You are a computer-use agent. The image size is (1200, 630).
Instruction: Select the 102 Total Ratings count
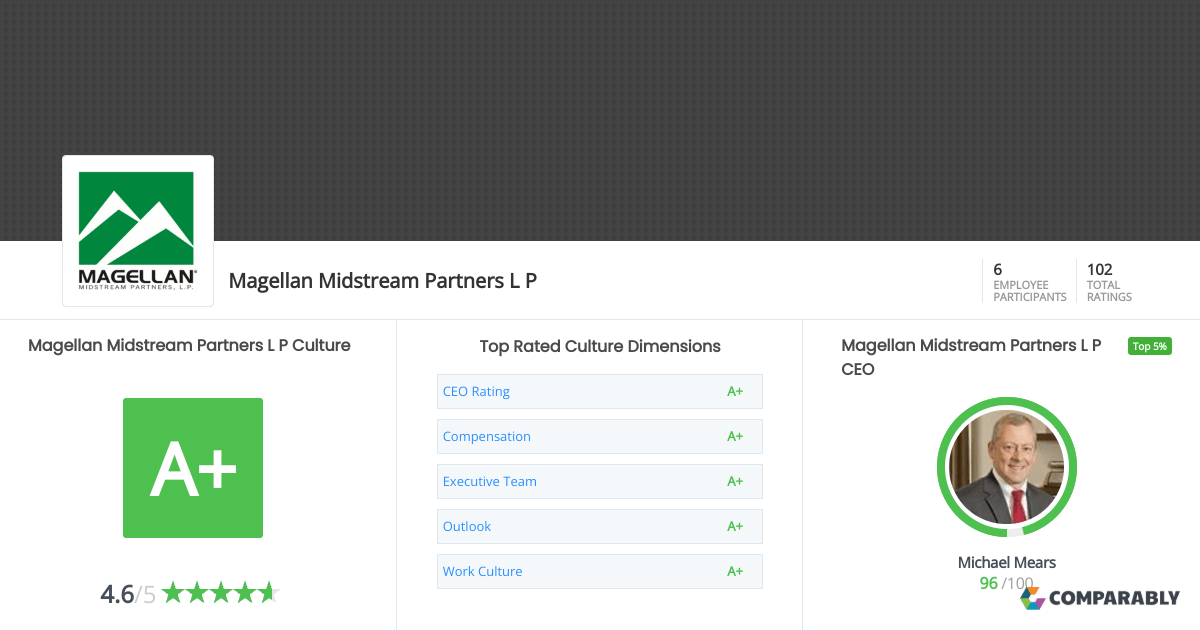pos(1108,281)
